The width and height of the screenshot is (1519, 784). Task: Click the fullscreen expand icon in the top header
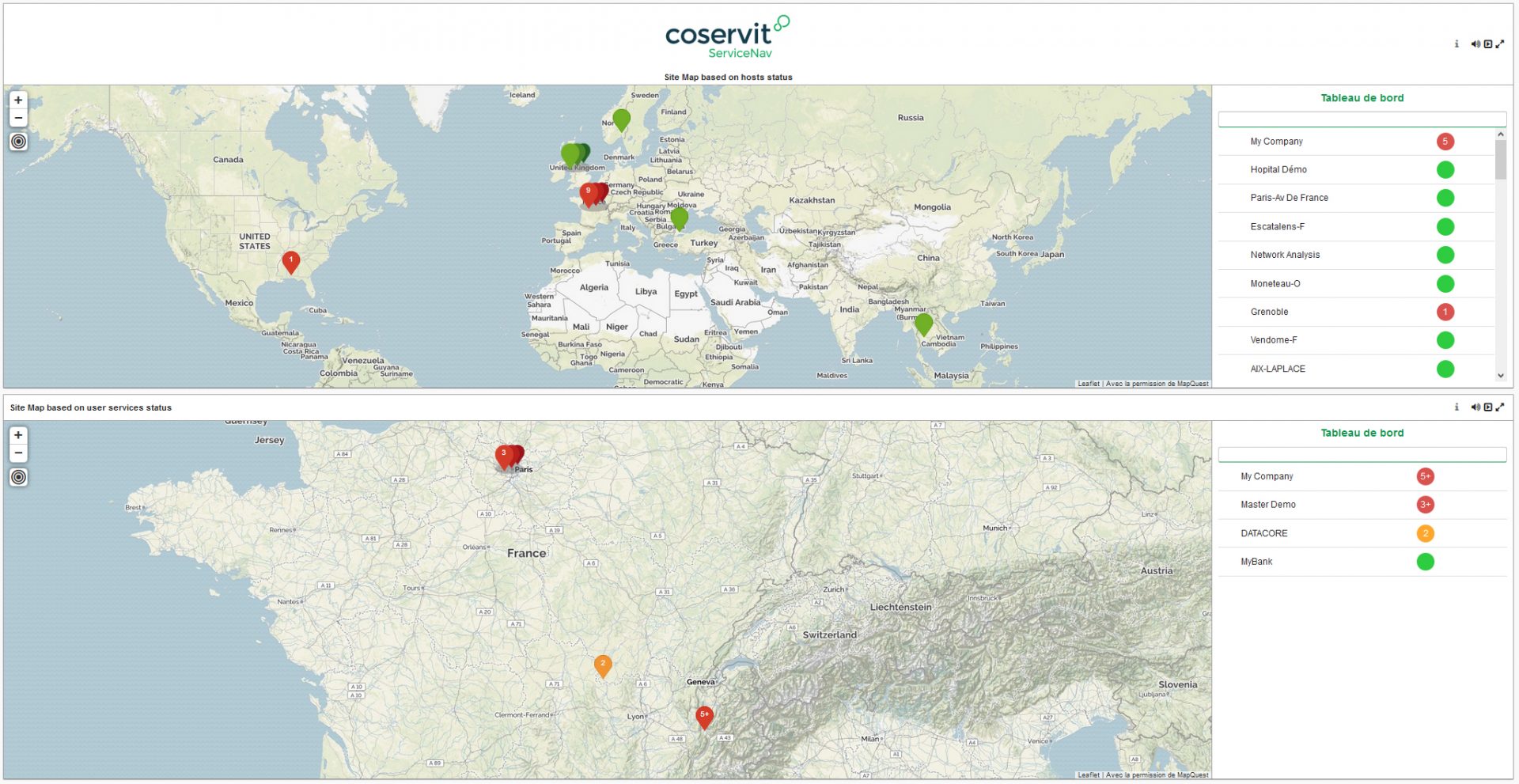point(1500,44)
